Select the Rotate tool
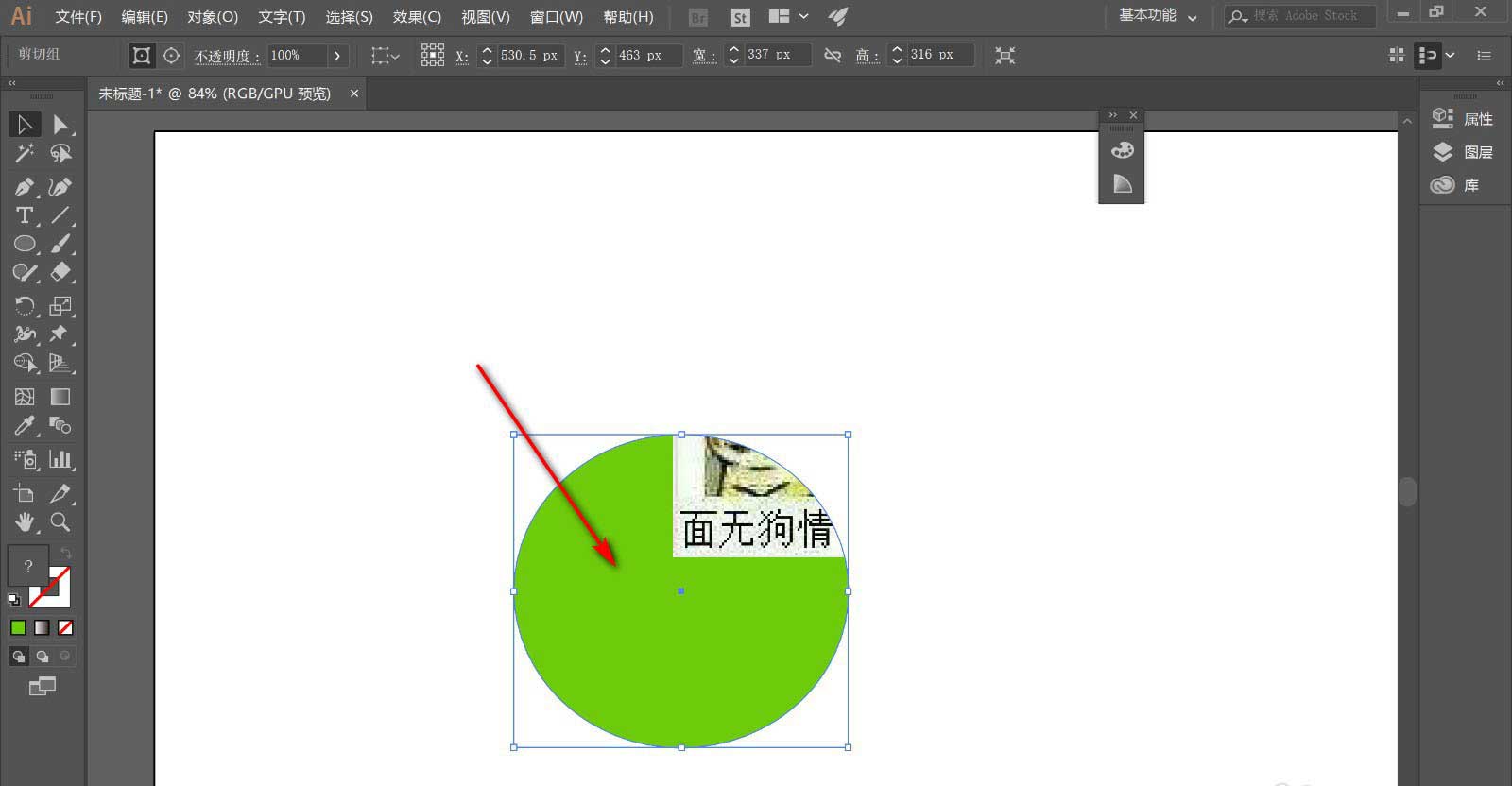The height and width of the screenshot is (786, 1512). [25, 306]
